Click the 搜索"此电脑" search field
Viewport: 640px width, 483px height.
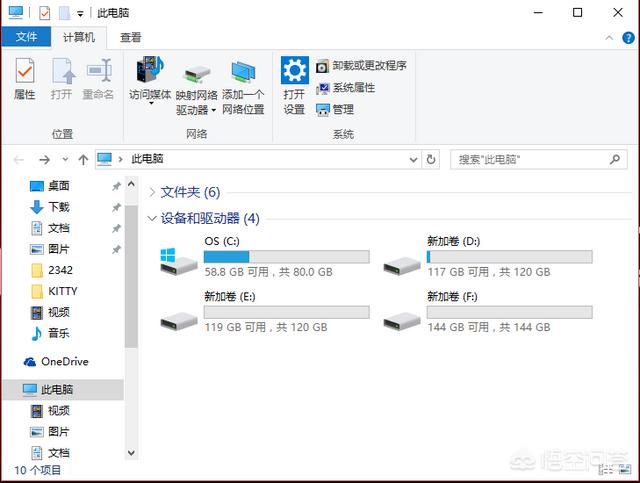point(538,159)
